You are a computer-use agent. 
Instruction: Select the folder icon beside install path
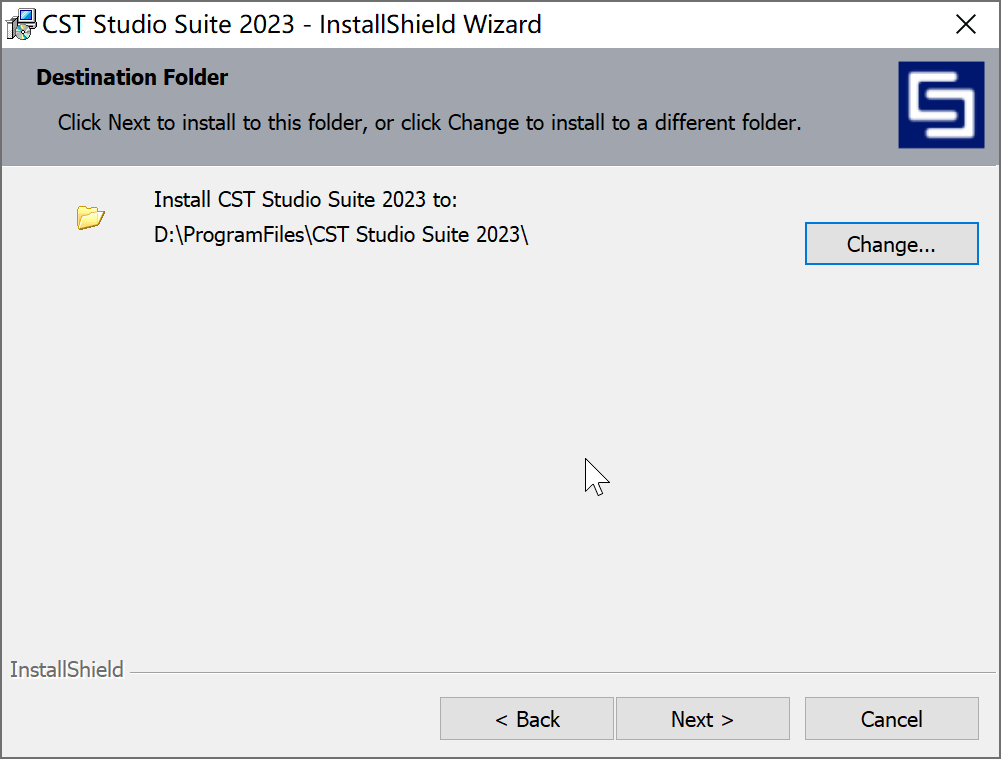coord(90,217)
